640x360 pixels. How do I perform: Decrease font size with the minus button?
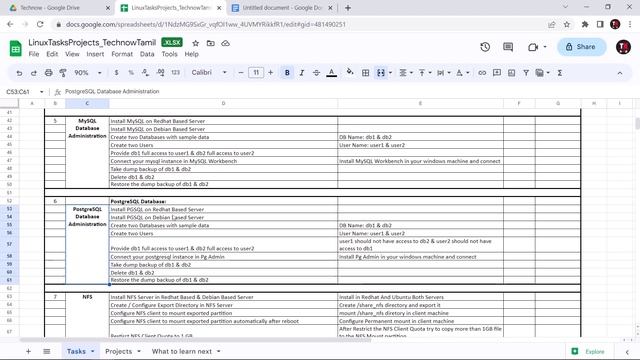point(241,73)
